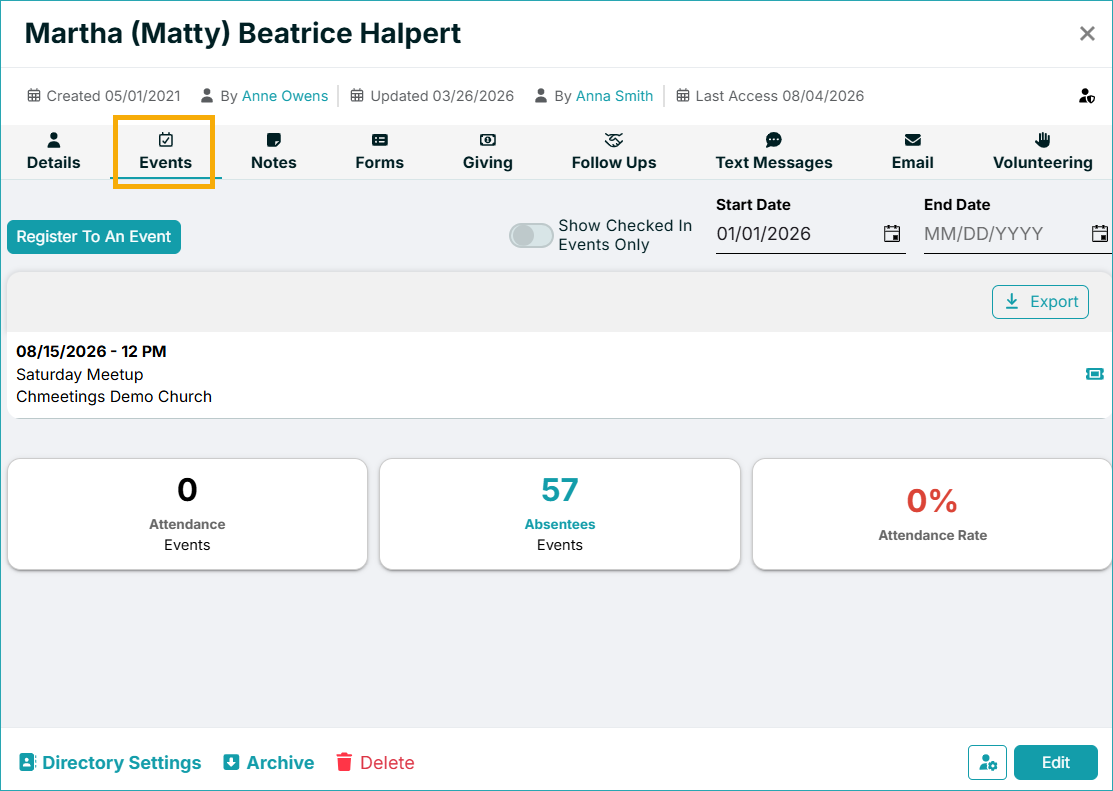Select the Volunteering tab
This screenshot has width=1113, height=791.
[x=1043, y=152]
